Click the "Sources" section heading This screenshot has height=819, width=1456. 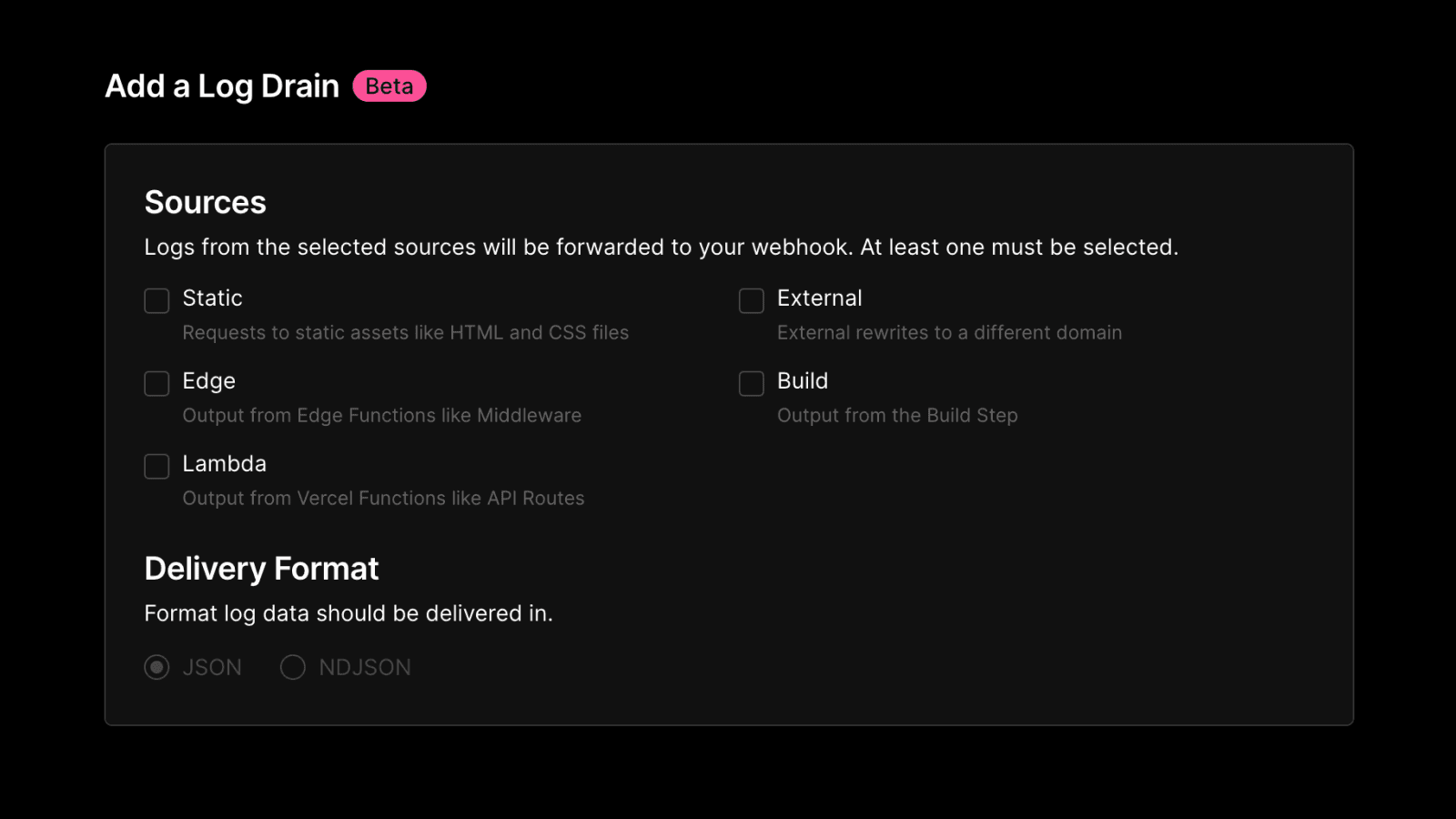[x=205, y=202]
